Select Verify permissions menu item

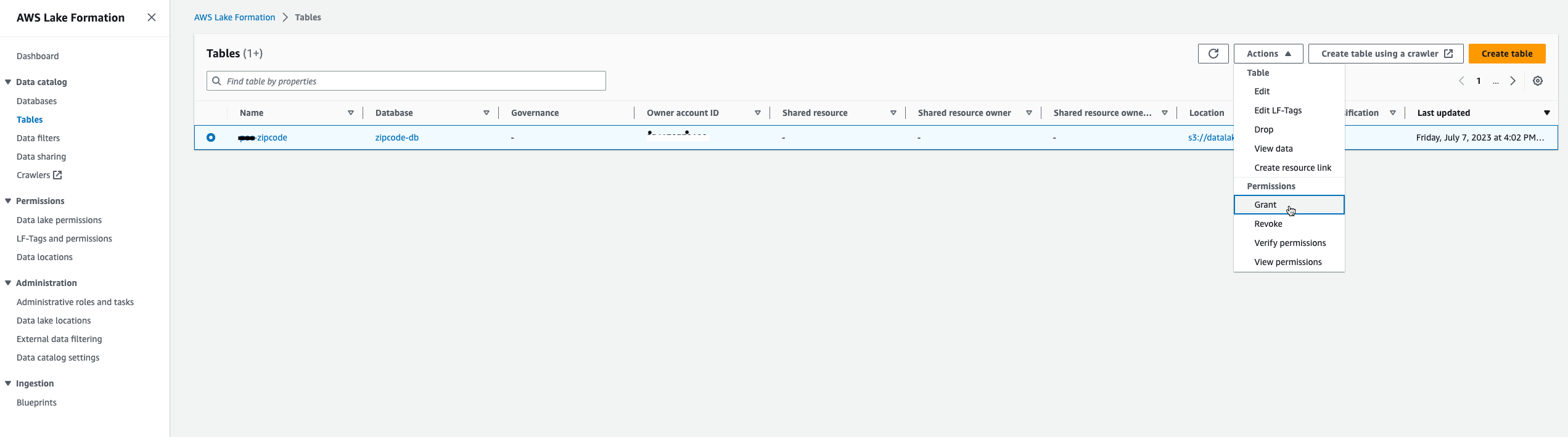coord(1289,243)
